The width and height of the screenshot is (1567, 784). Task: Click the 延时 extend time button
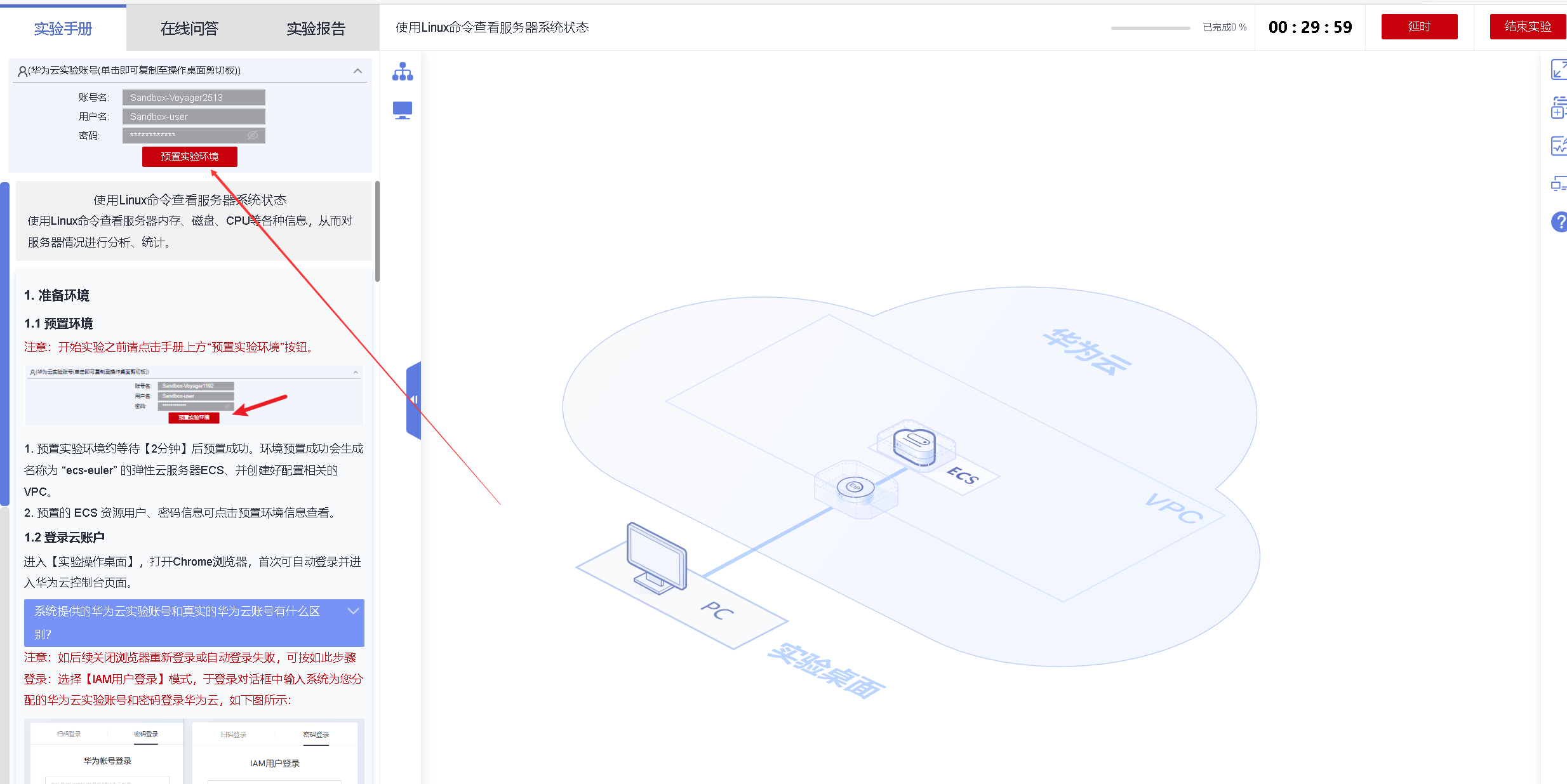click(1419, 27)
